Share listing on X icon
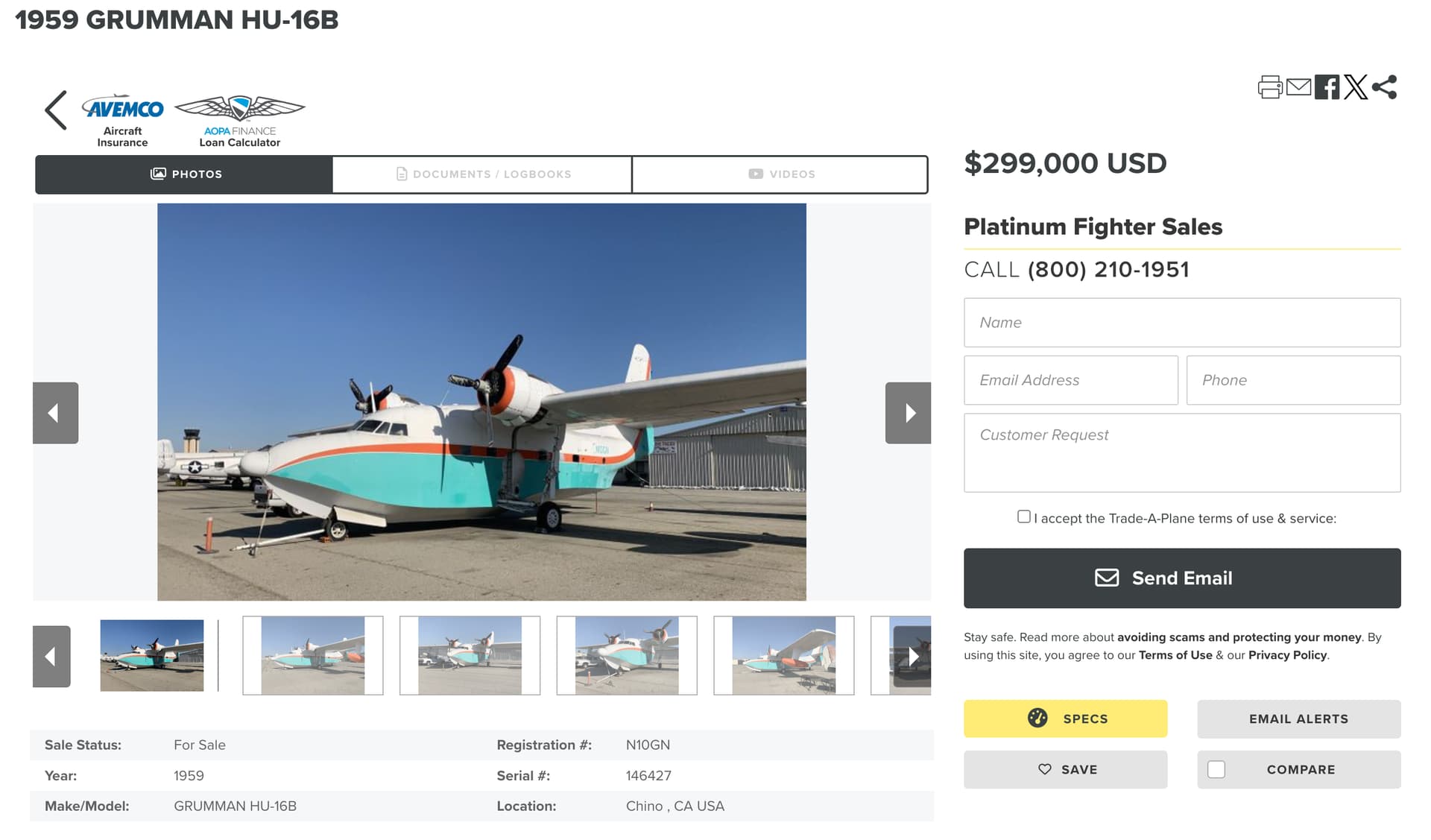This screenshot has height=840, width=1431. click(x=1356, y=87)
